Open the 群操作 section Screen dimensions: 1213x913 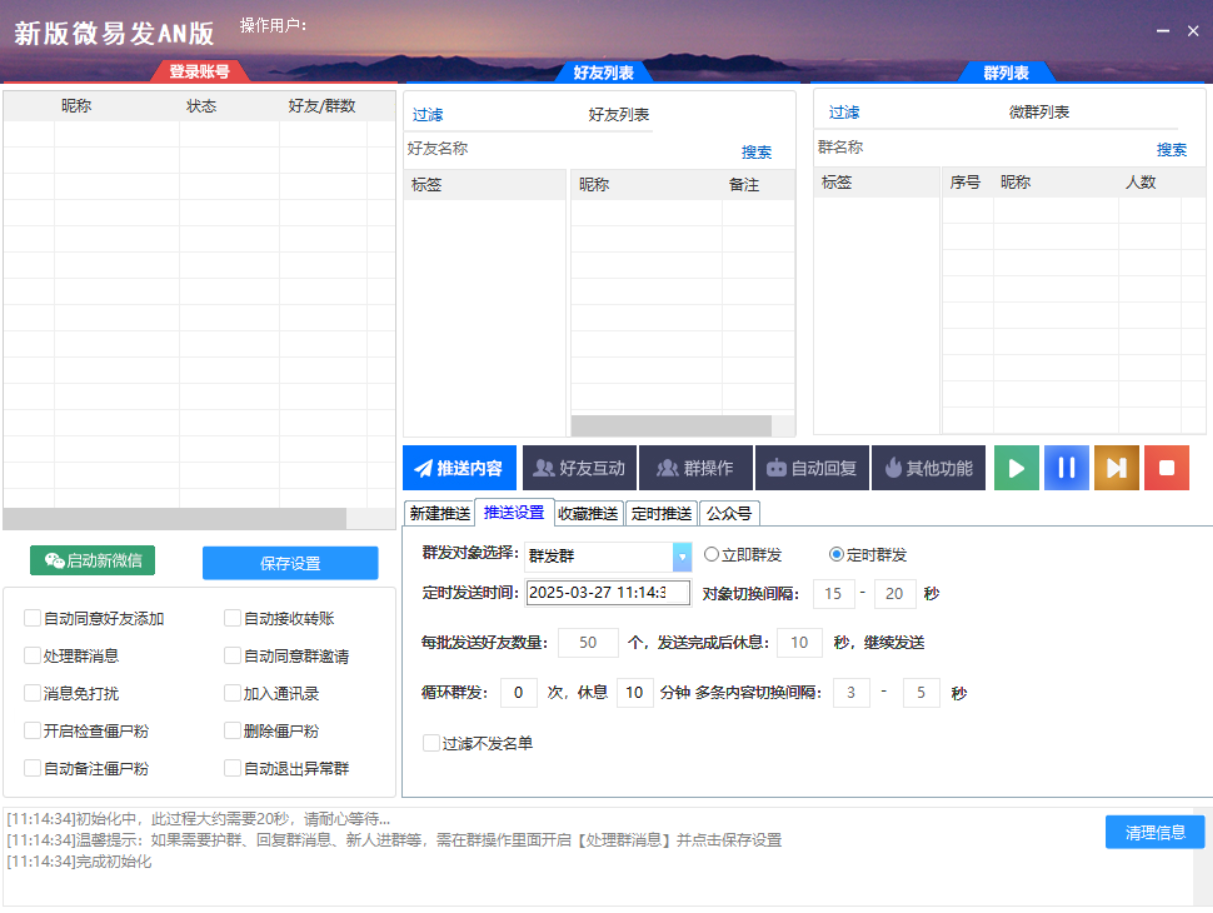(x=695, y=468)
